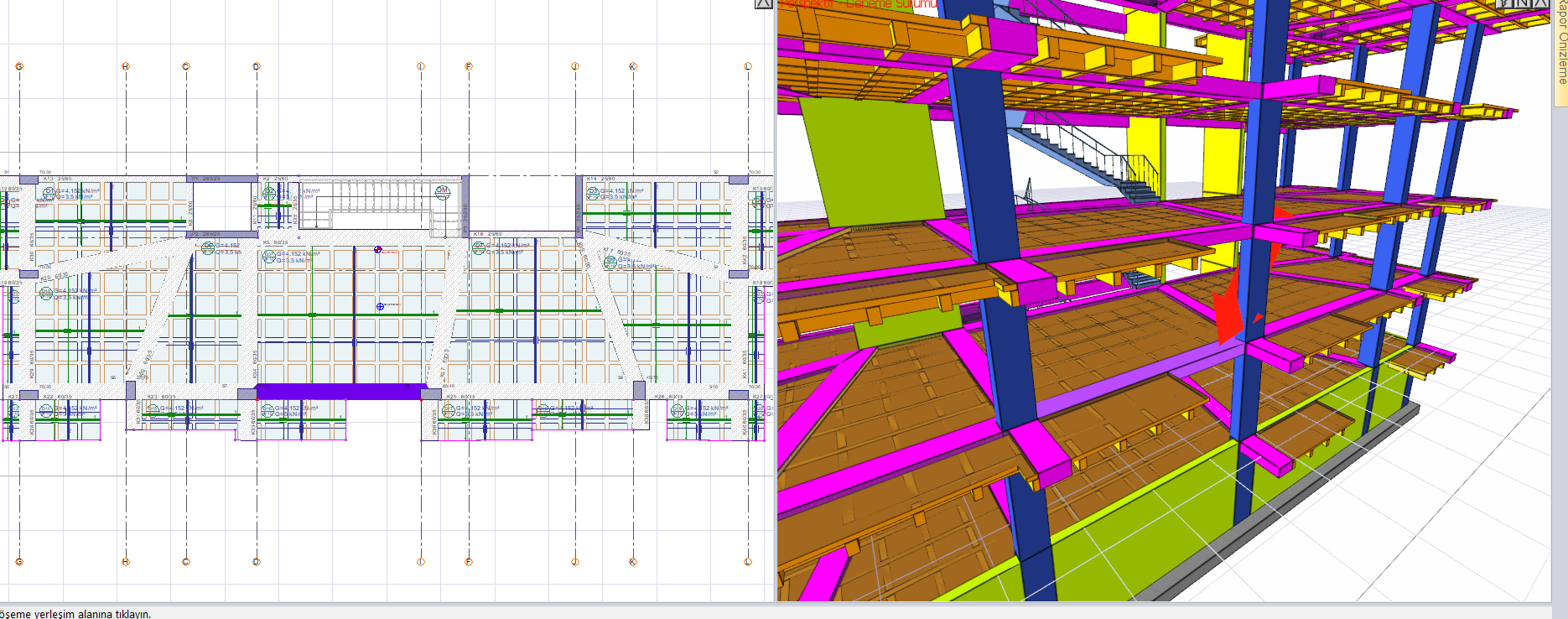This screenshot has width=1568, height=619.
Task: Click the plan view's corner button by the splitter
Action: [x=763, y=3]
